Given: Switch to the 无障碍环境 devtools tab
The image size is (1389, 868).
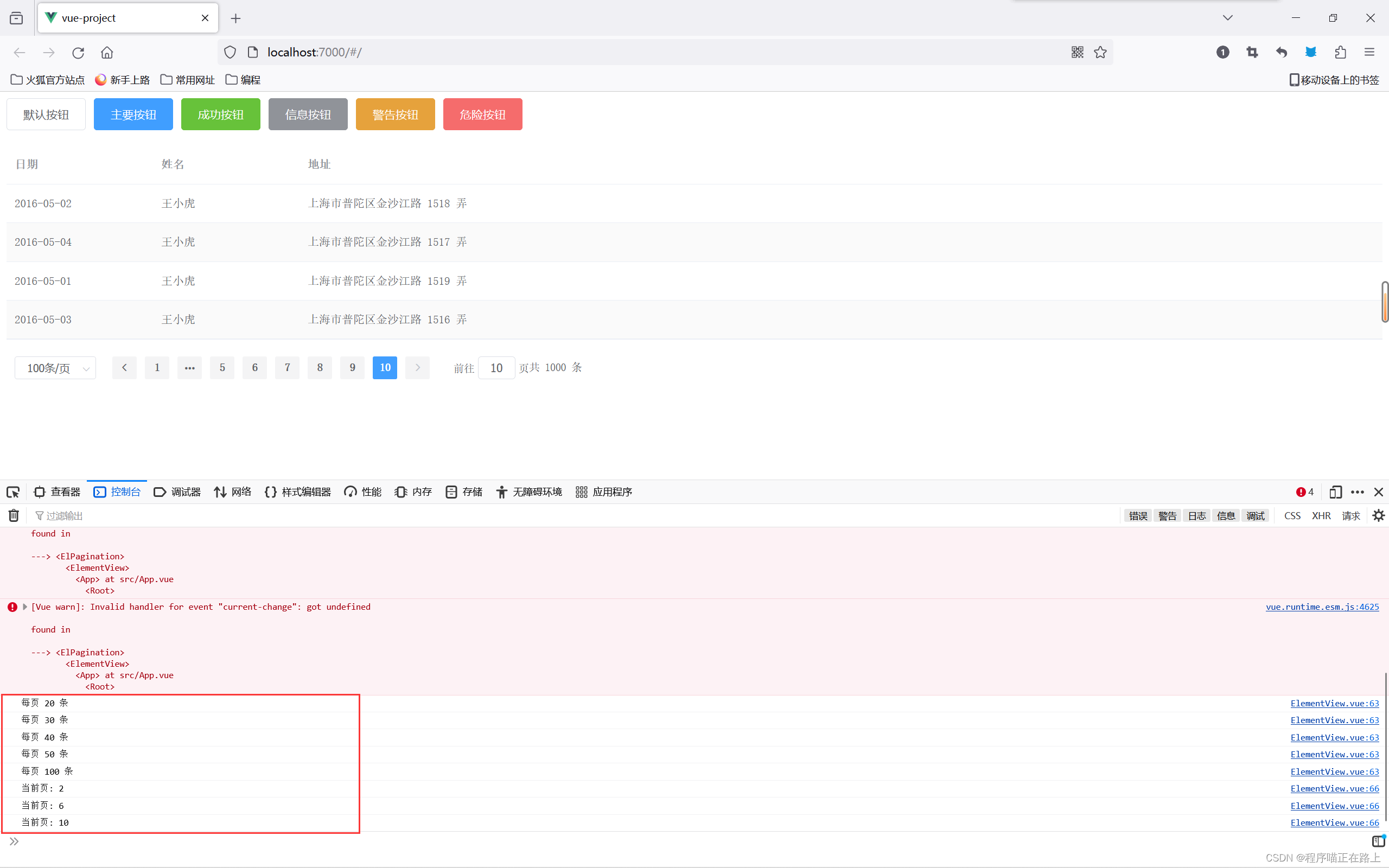Looking at the screenshot, I should point(529,492).
